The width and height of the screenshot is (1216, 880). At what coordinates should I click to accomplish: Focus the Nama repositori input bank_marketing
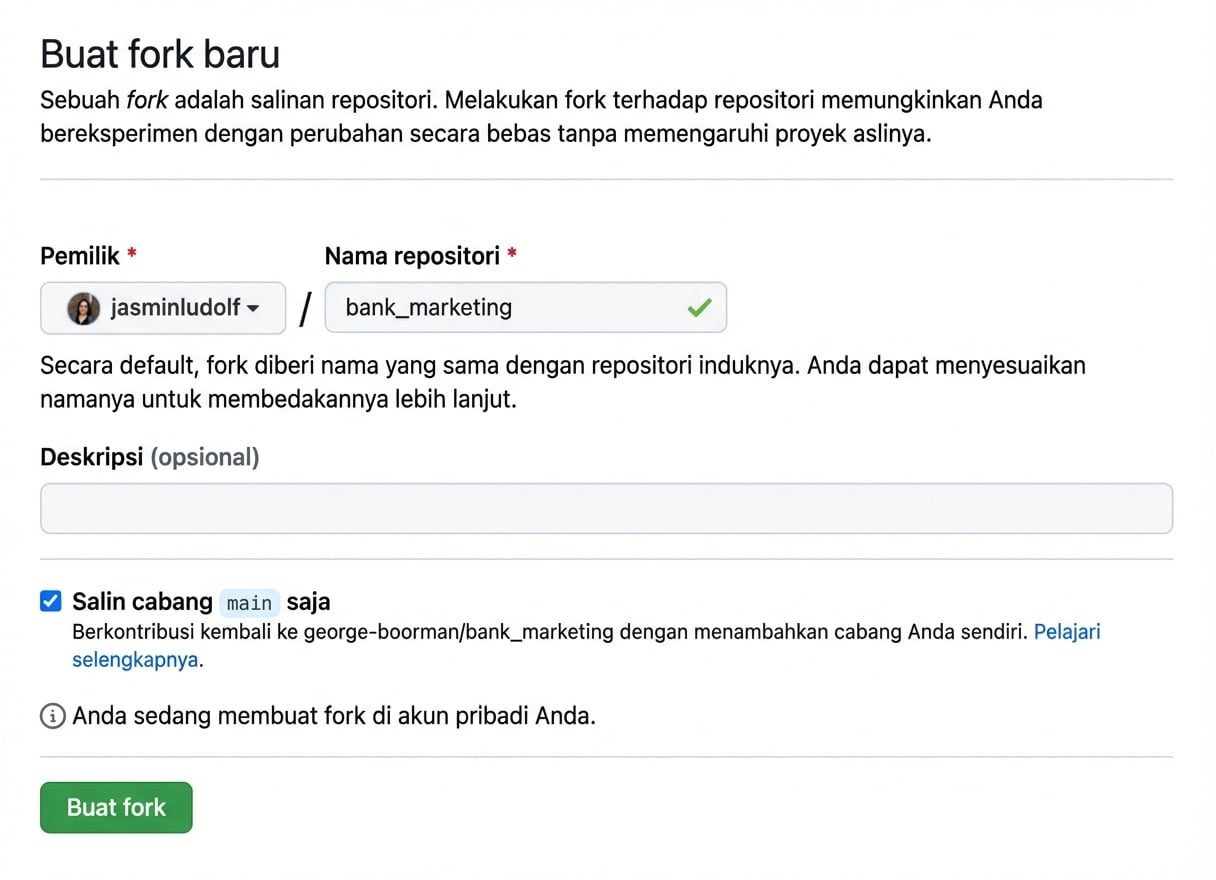click(x=525, y=308)
